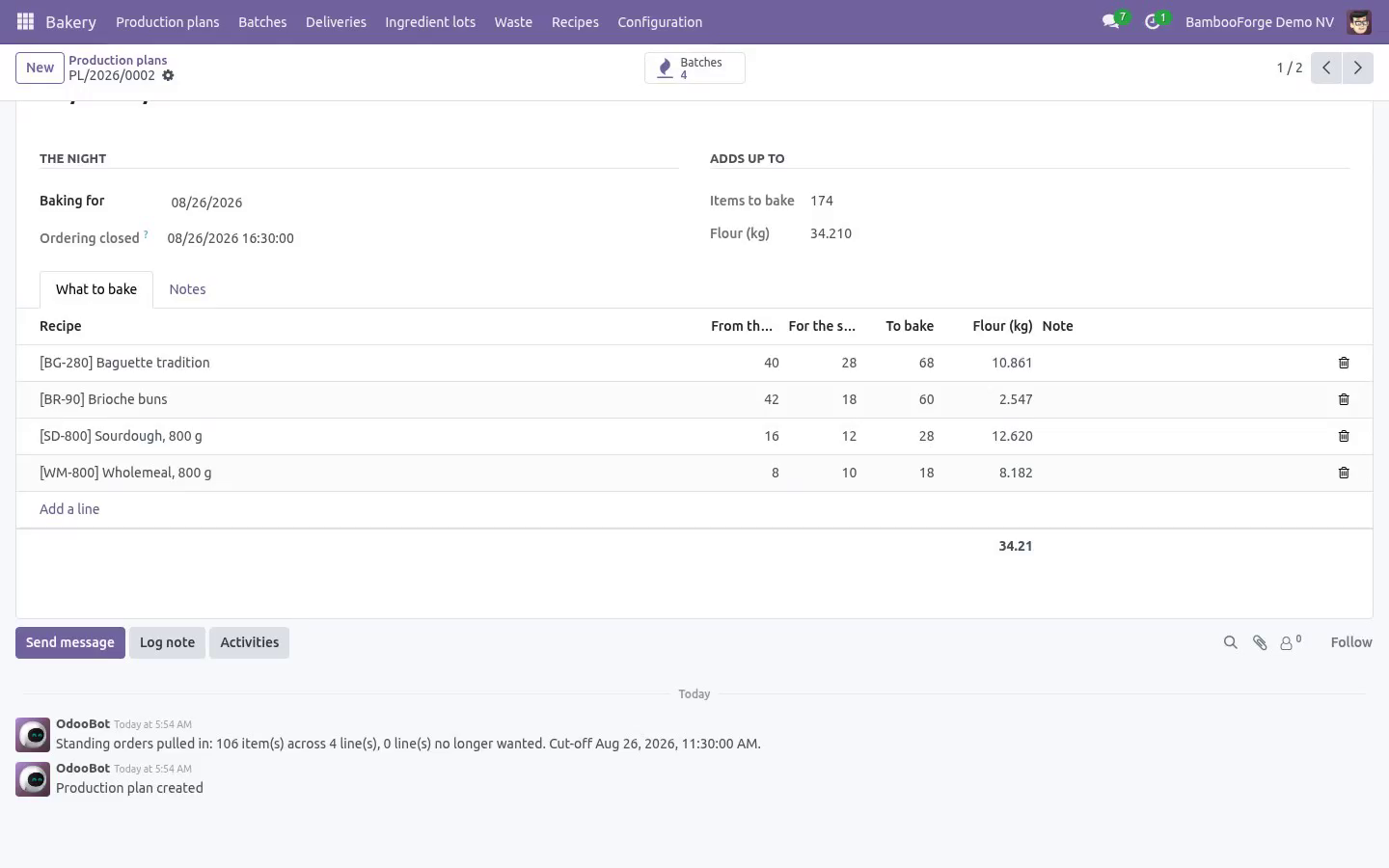Delete the Wholemeal, 800 g line
Viewport: 1389px width, 868px height.
pyautogui.click(x=1344, y=473)
